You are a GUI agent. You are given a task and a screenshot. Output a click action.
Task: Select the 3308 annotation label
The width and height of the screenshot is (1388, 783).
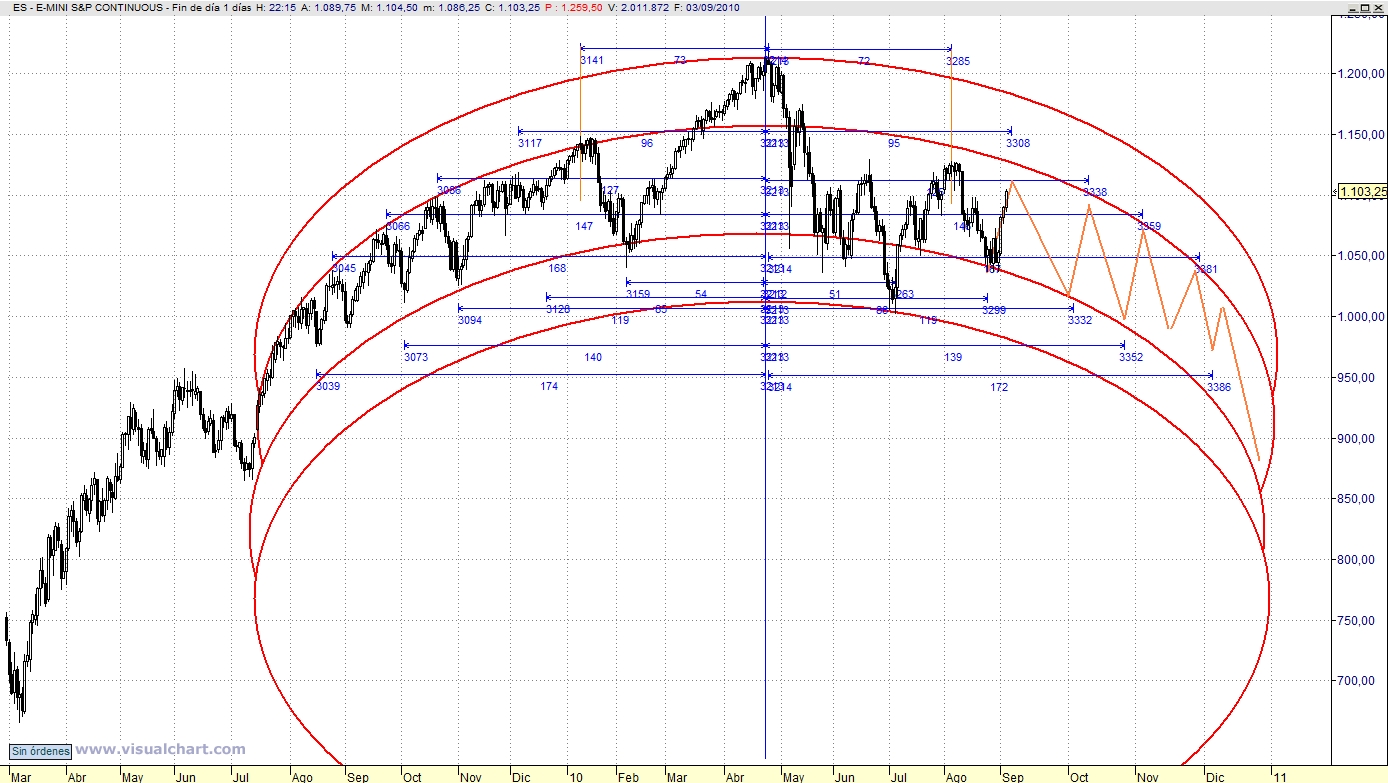pyautogui.click(x=1018, y=144)
